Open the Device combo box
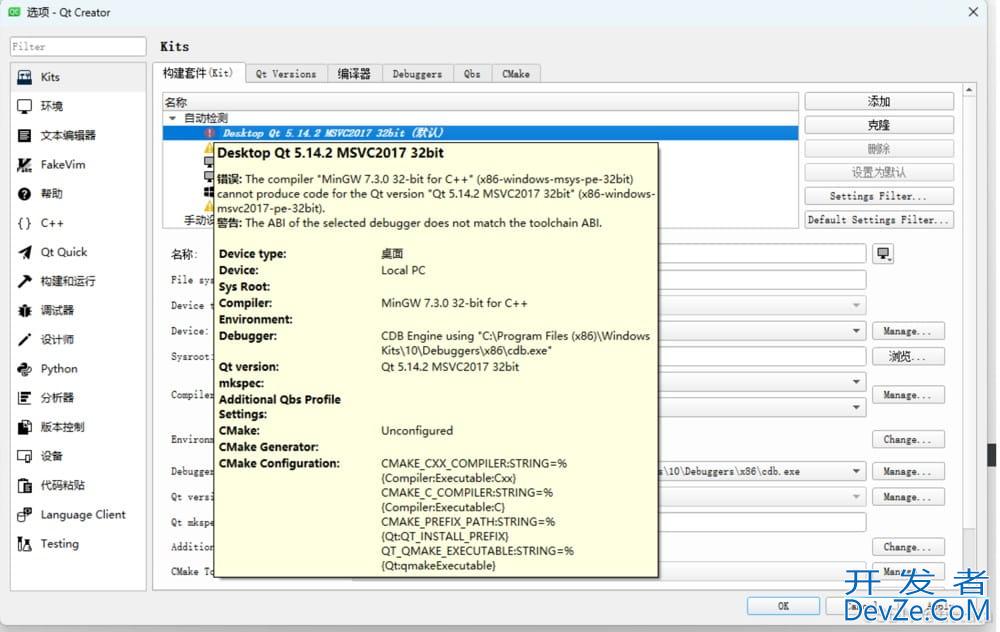The image size is (1000, 632). point(857,331)
